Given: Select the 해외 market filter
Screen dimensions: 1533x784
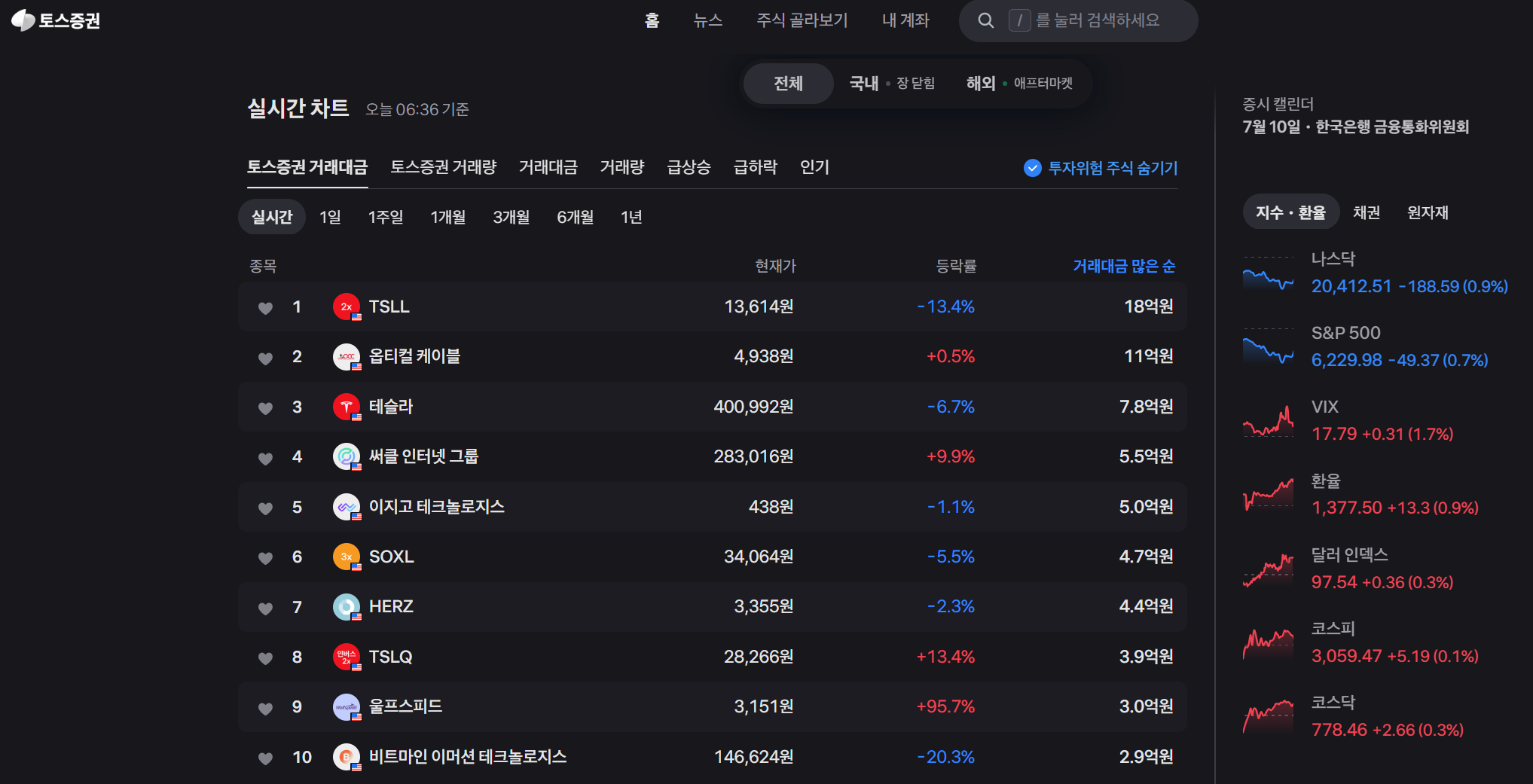Looking at the screenshot, I should point(1019,84).
